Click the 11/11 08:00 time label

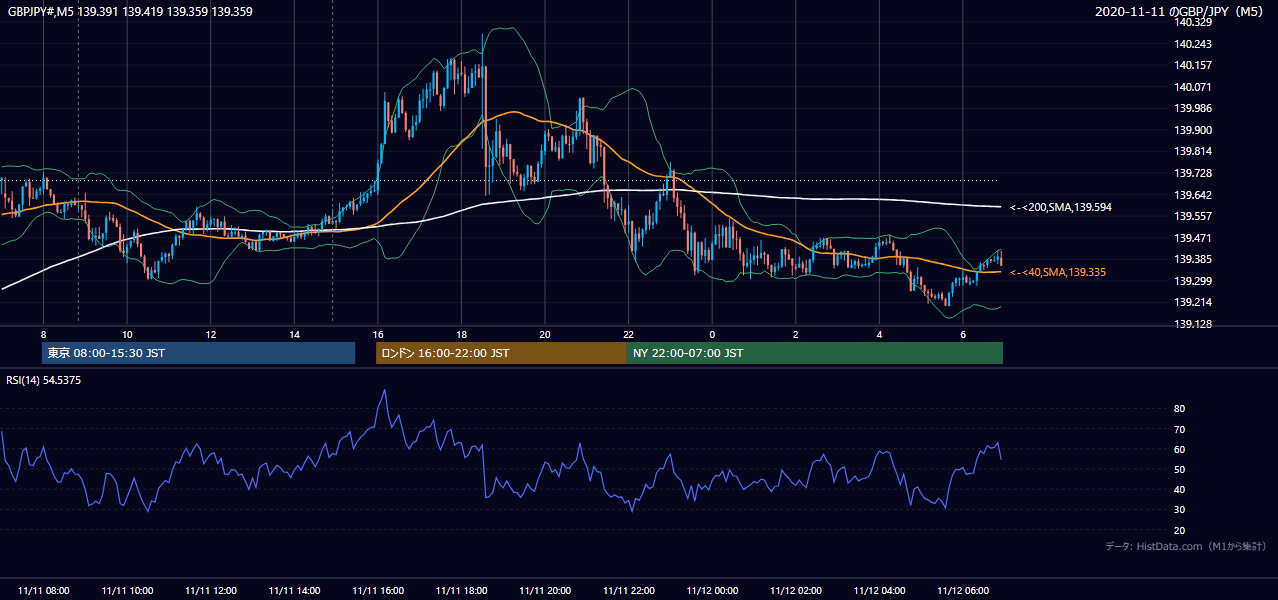click(x=43, y=591)
